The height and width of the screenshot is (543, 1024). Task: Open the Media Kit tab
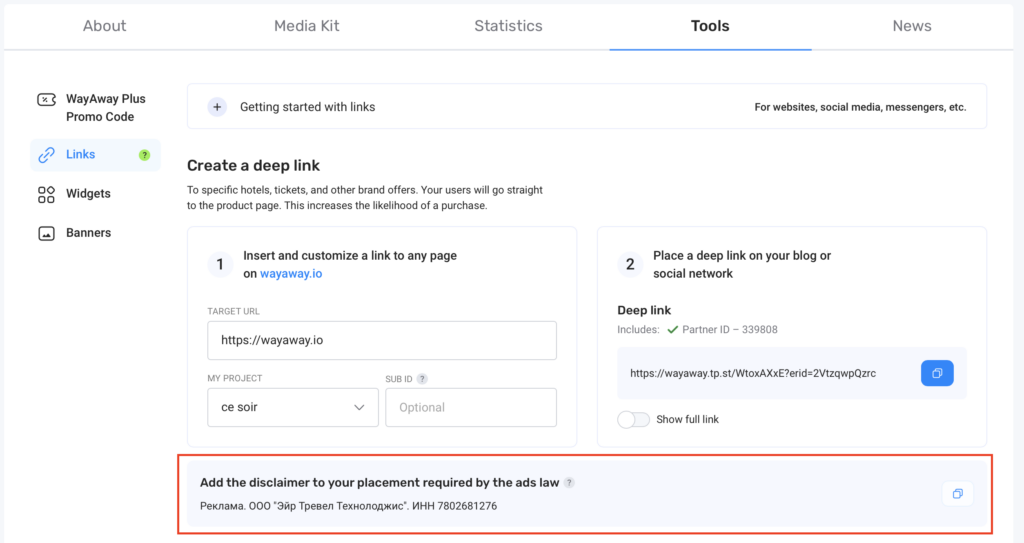tap(307, 26)
